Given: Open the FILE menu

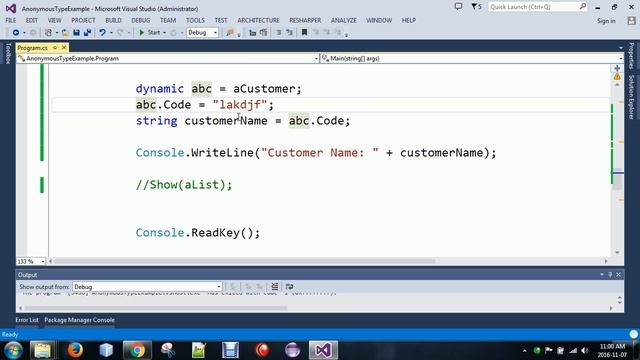Looking at the screenshot, I should pos(11,20).
